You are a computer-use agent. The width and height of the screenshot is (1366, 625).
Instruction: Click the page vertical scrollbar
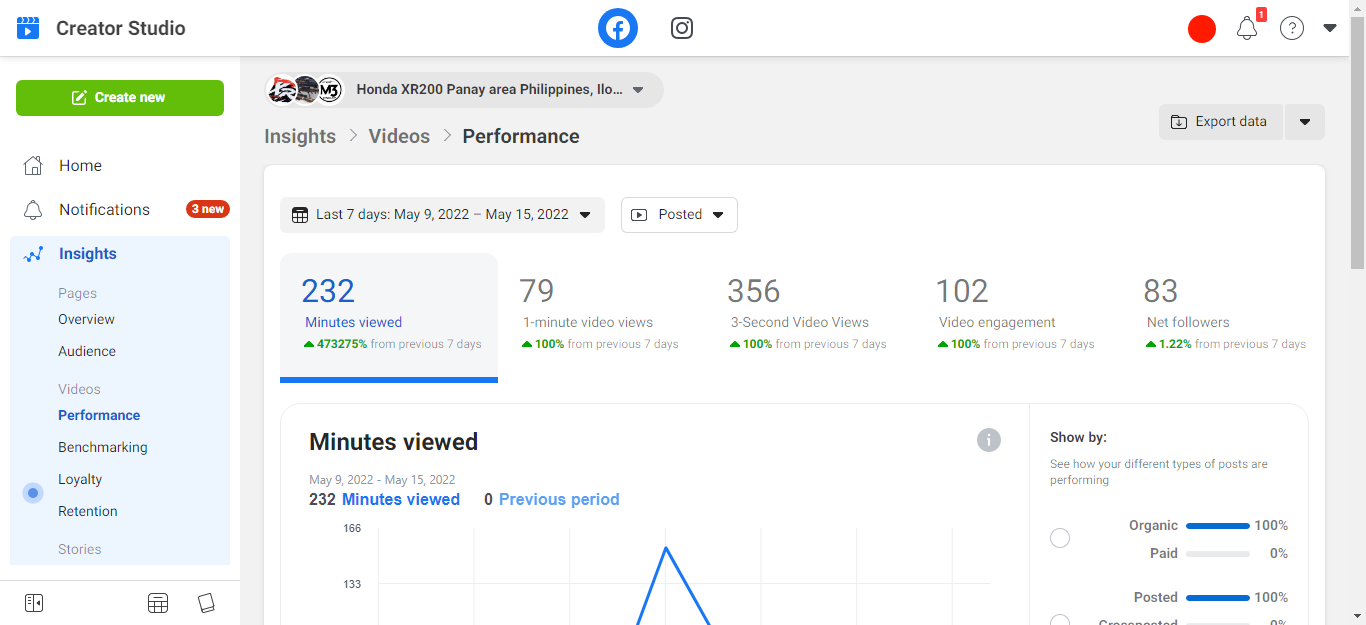click(x=1357, y=142)
